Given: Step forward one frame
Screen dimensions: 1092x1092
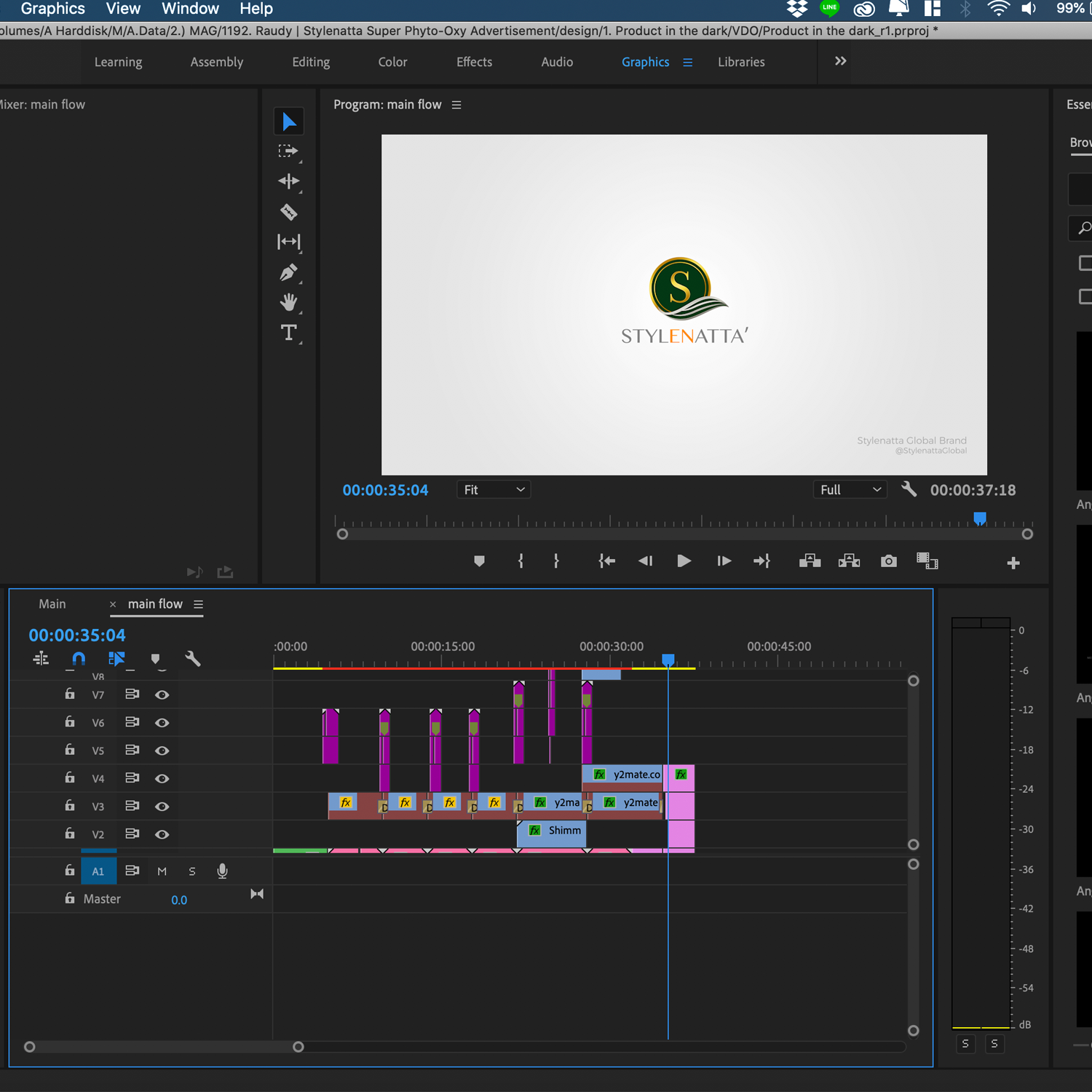Looking at the screenshot, I should [724, 561].
